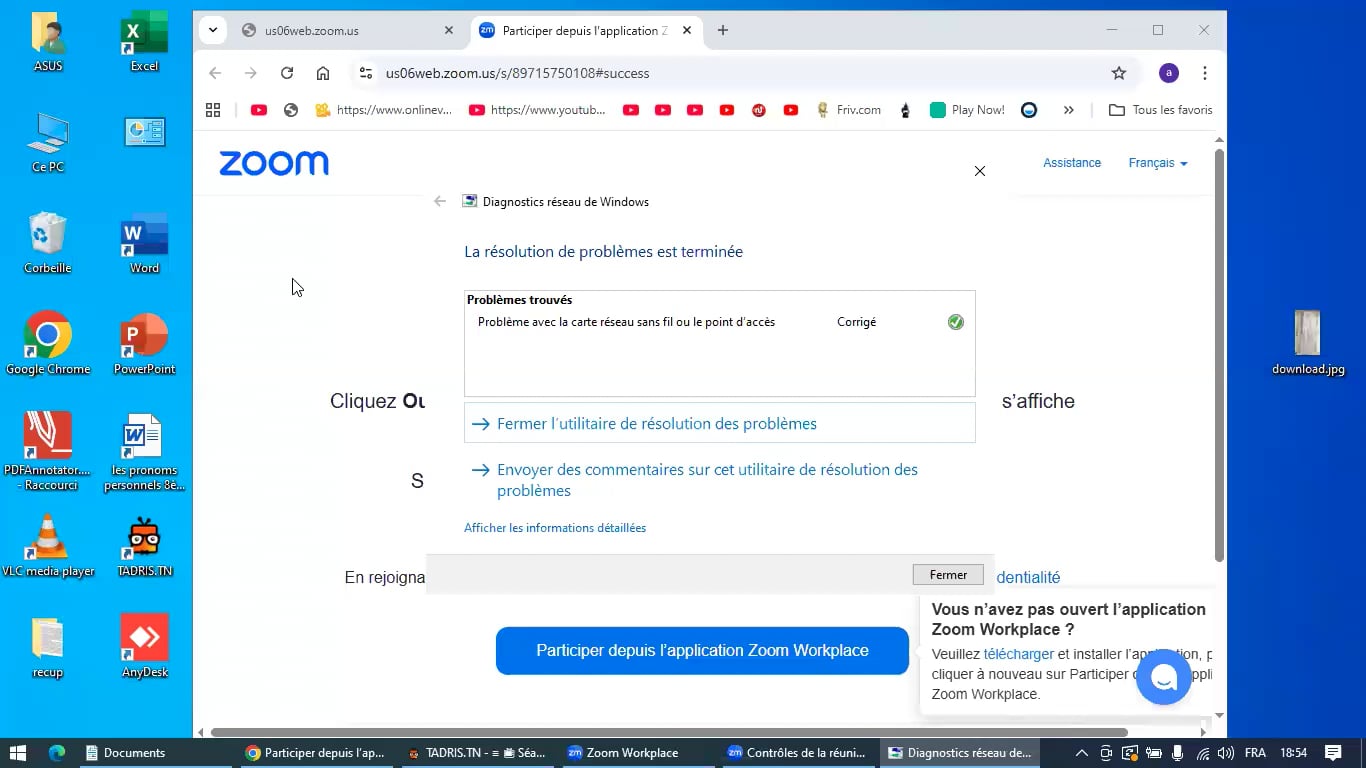Viewport: 1366px width, 768px height.
Task: Select the PDFAnnotator shortcut icon
Action: [48, 452]
